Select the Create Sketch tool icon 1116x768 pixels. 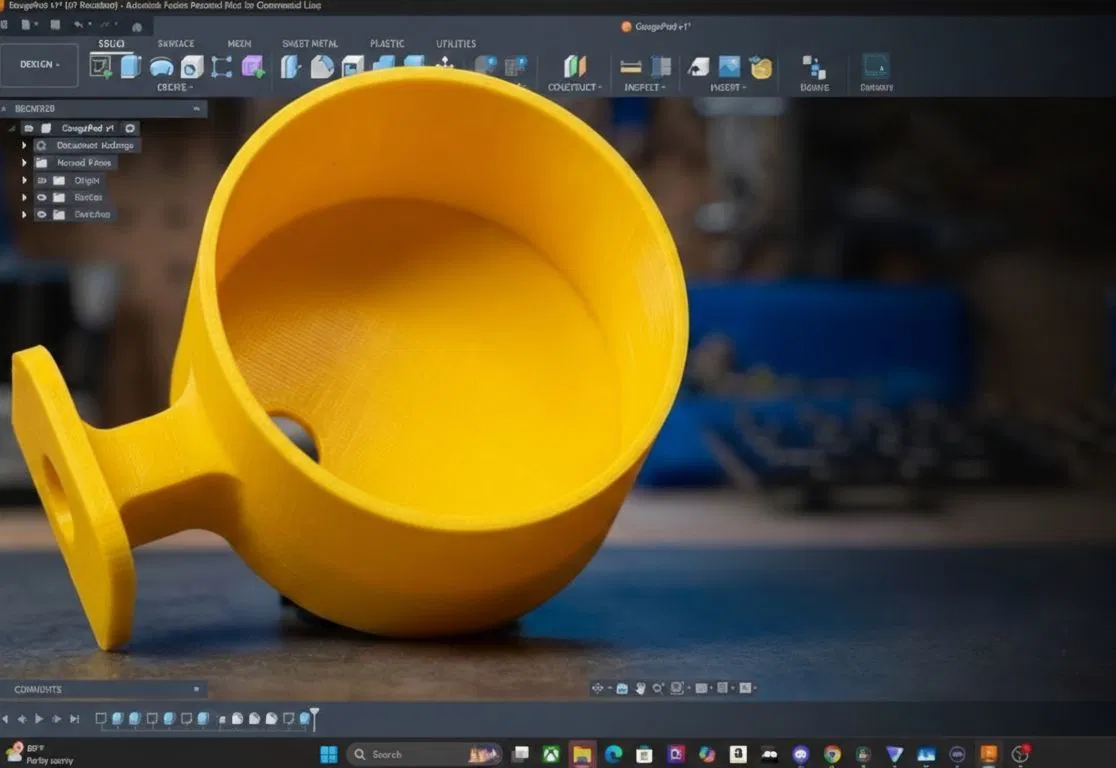coord(100,67)
